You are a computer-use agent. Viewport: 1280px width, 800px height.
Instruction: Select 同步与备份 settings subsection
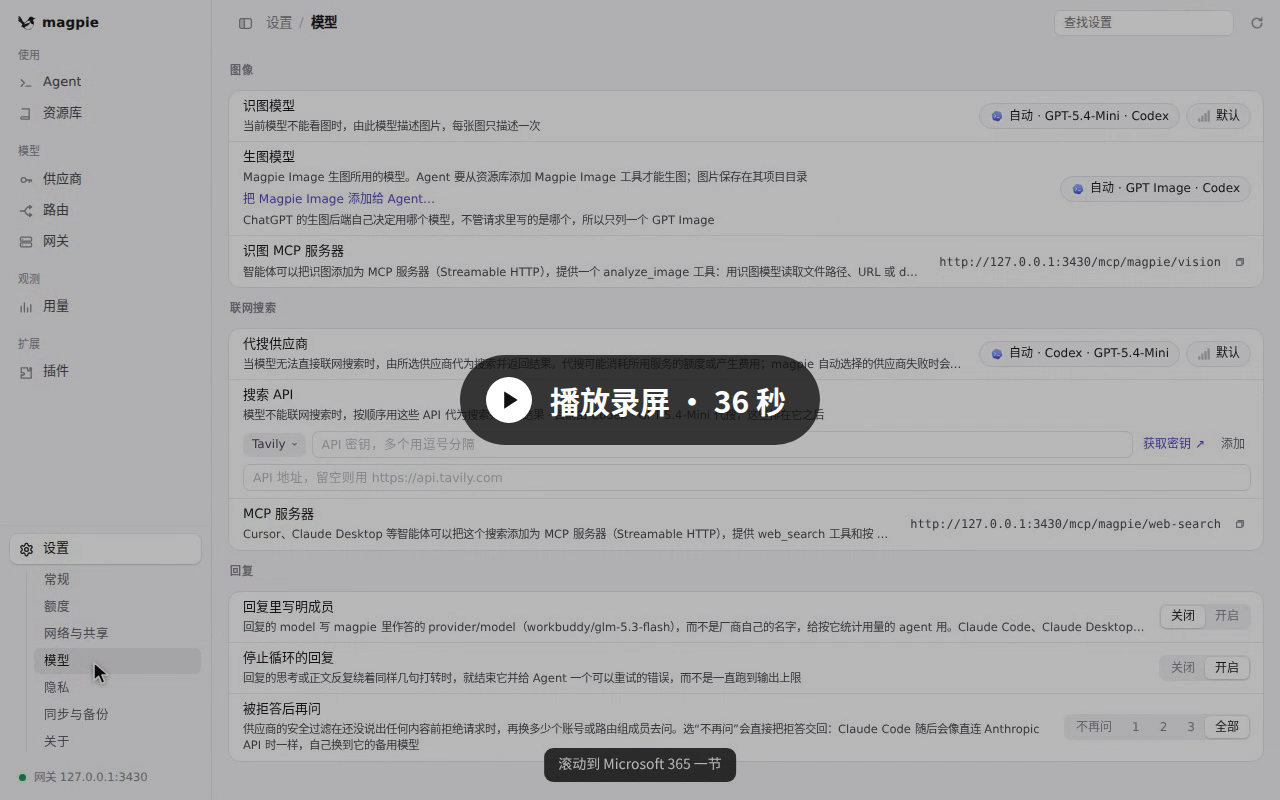[x=117, y=714]
